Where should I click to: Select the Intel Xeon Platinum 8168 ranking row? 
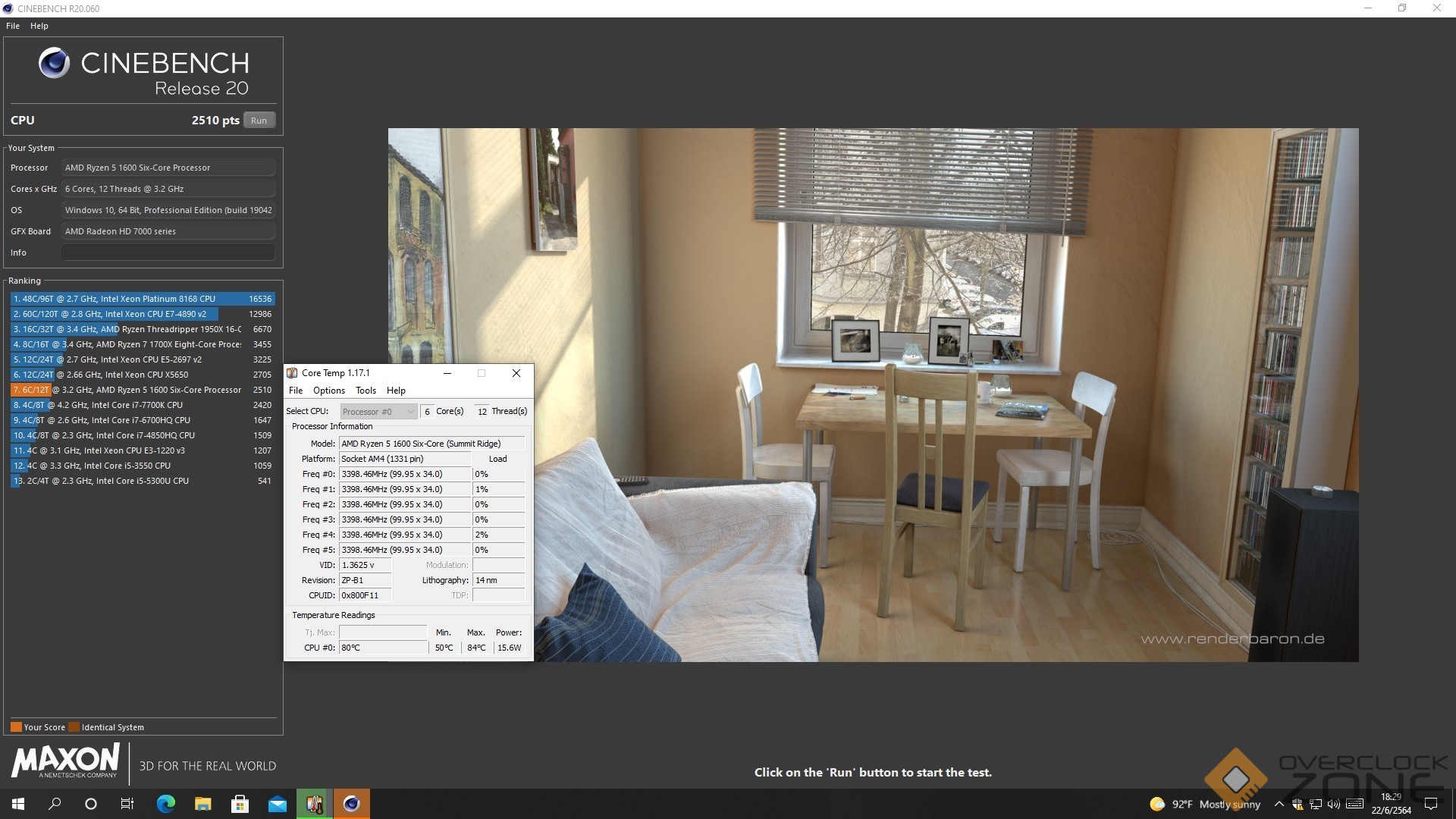click(x=143, y=299)
